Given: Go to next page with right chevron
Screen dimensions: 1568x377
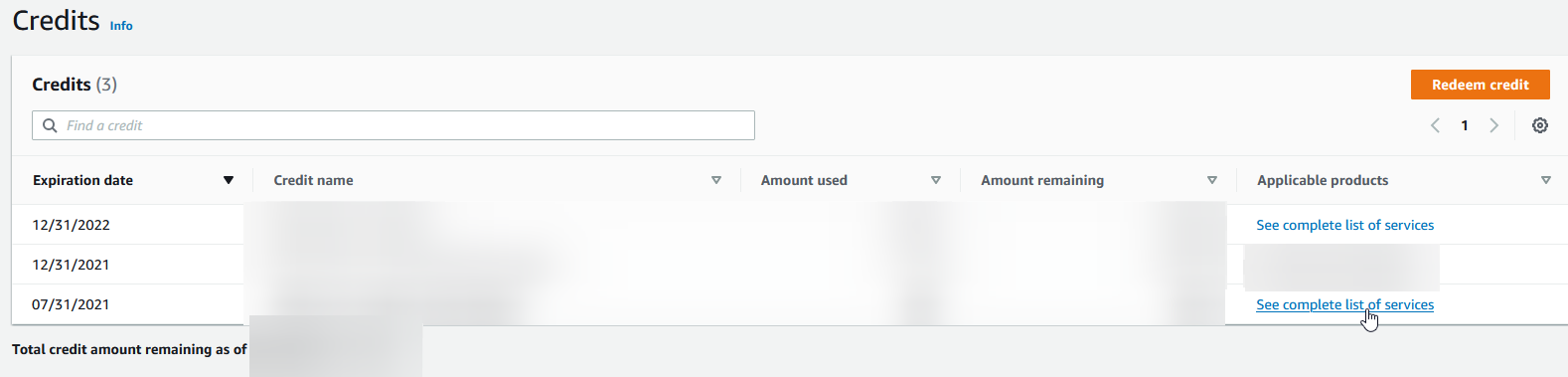Looking at the screenshot, I should [x=1493, y=125].
